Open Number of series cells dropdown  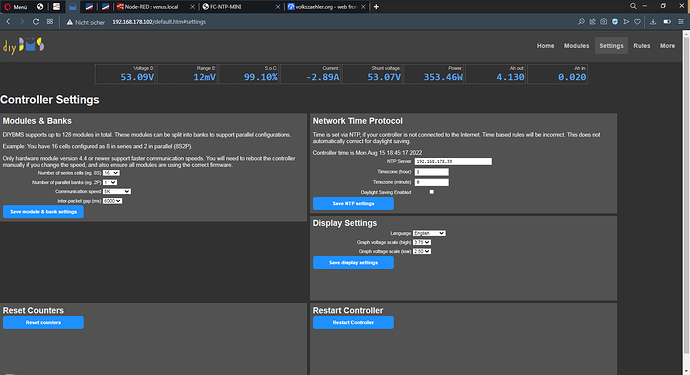(x=111, y=173)
